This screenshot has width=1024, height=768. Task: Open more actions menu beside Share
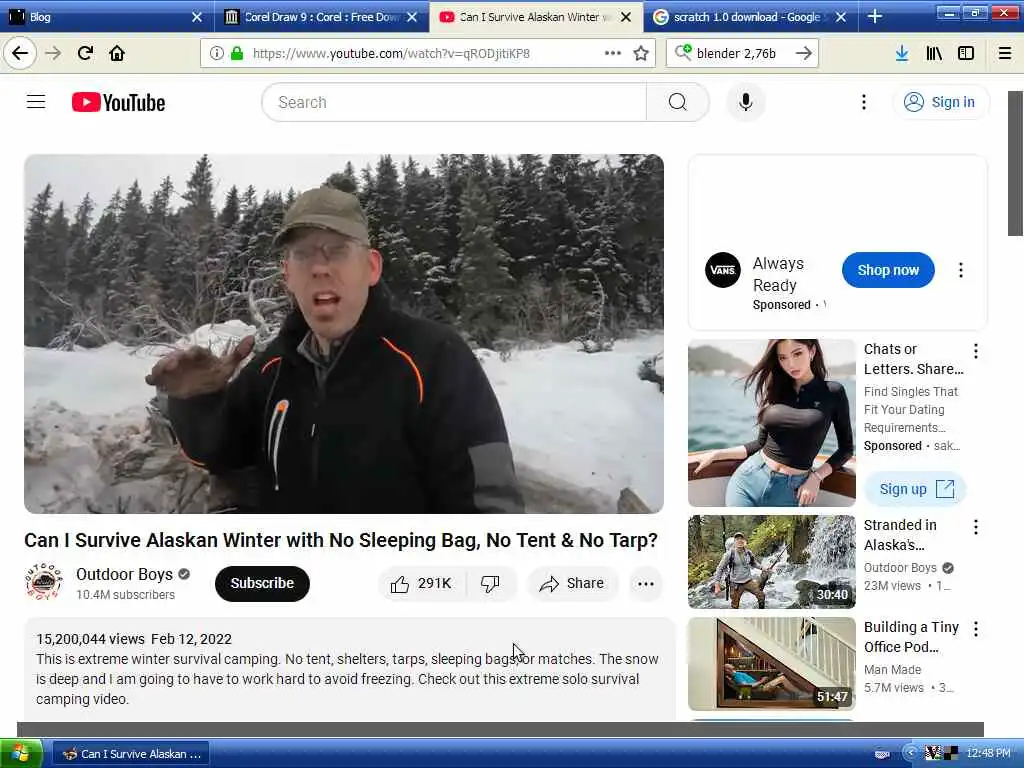point(646,584)
